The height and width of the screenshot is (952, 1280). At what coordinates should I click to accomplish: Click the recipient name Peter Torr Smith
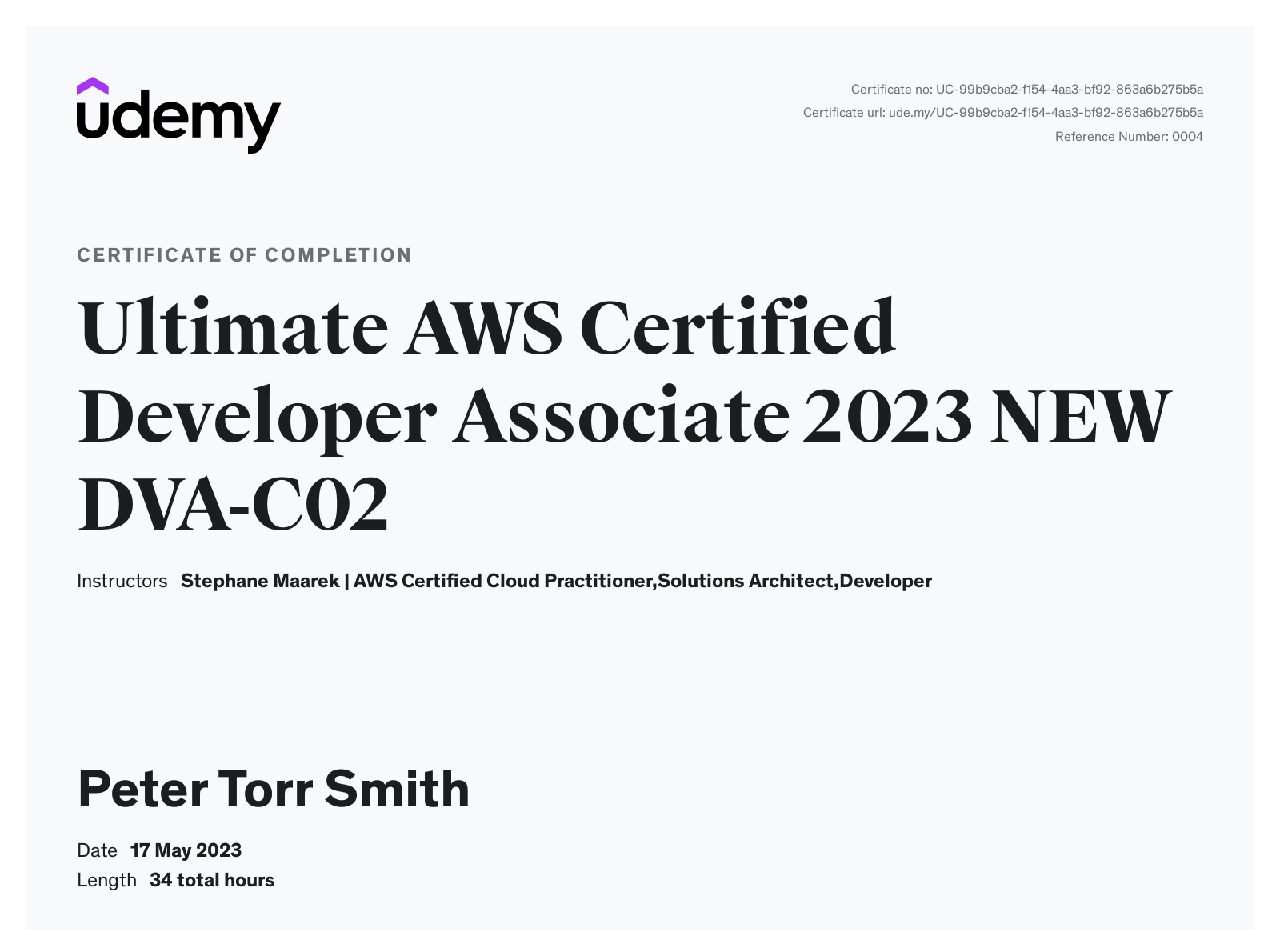click(x=274, y=789)
